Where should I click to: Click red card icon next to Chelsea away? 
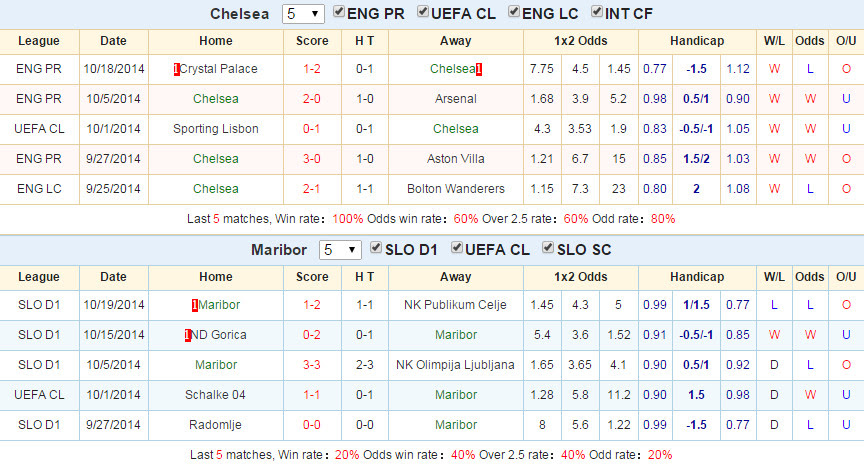tap(479, 69)
